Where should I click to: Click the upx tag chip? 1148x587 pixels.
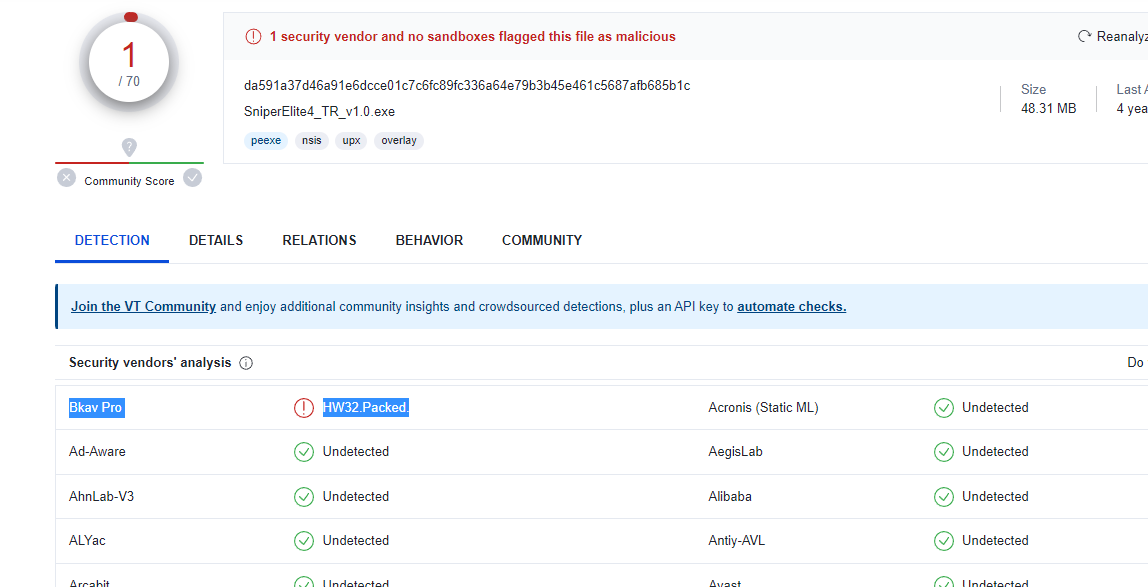[351, 141]
